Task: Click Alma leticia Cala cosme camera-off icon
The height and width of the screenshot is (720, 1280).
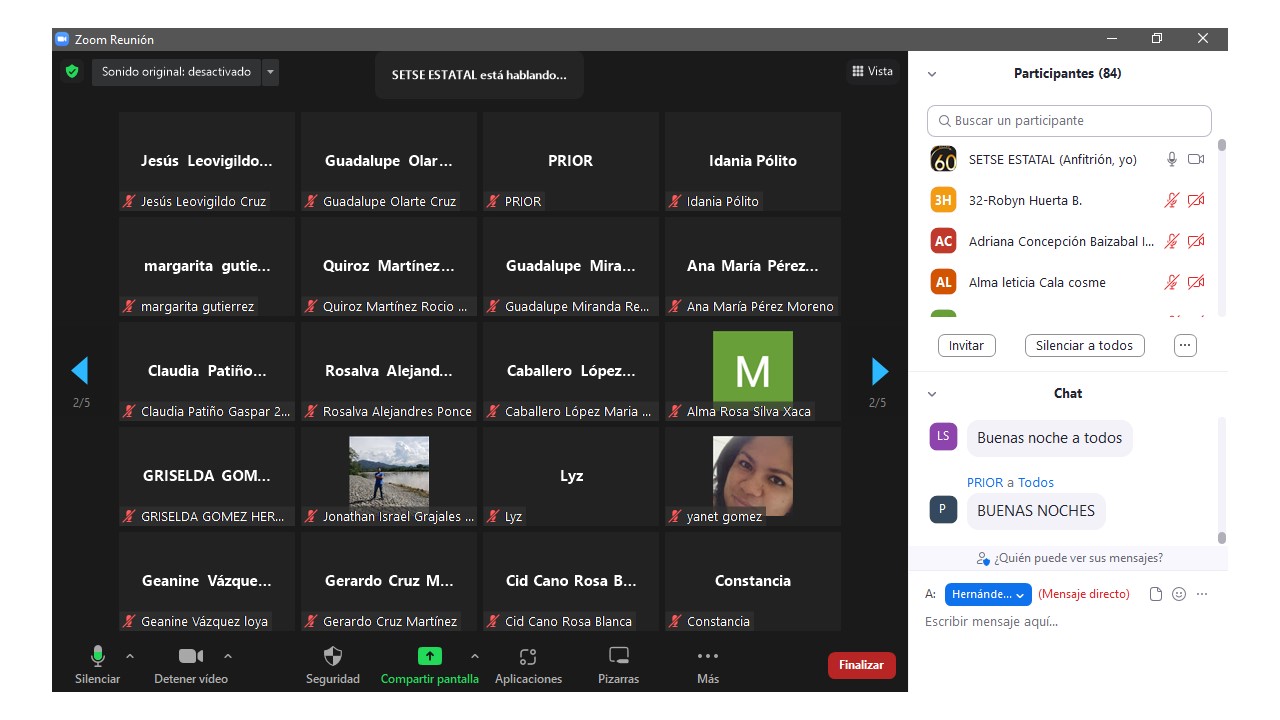Action: 1196,282
